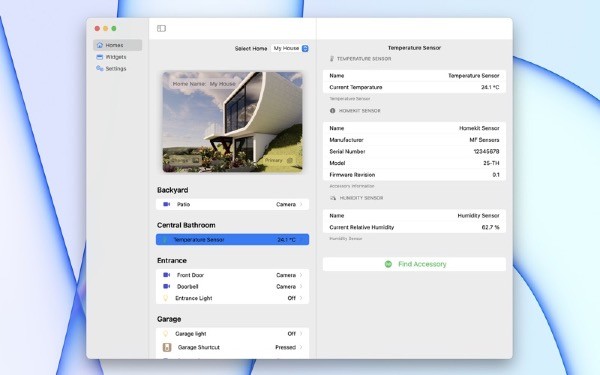Image resolution: width=600 pixels, height=375 pixels.
Task: Click the My House home picture
Action: [x=232, y=122]
